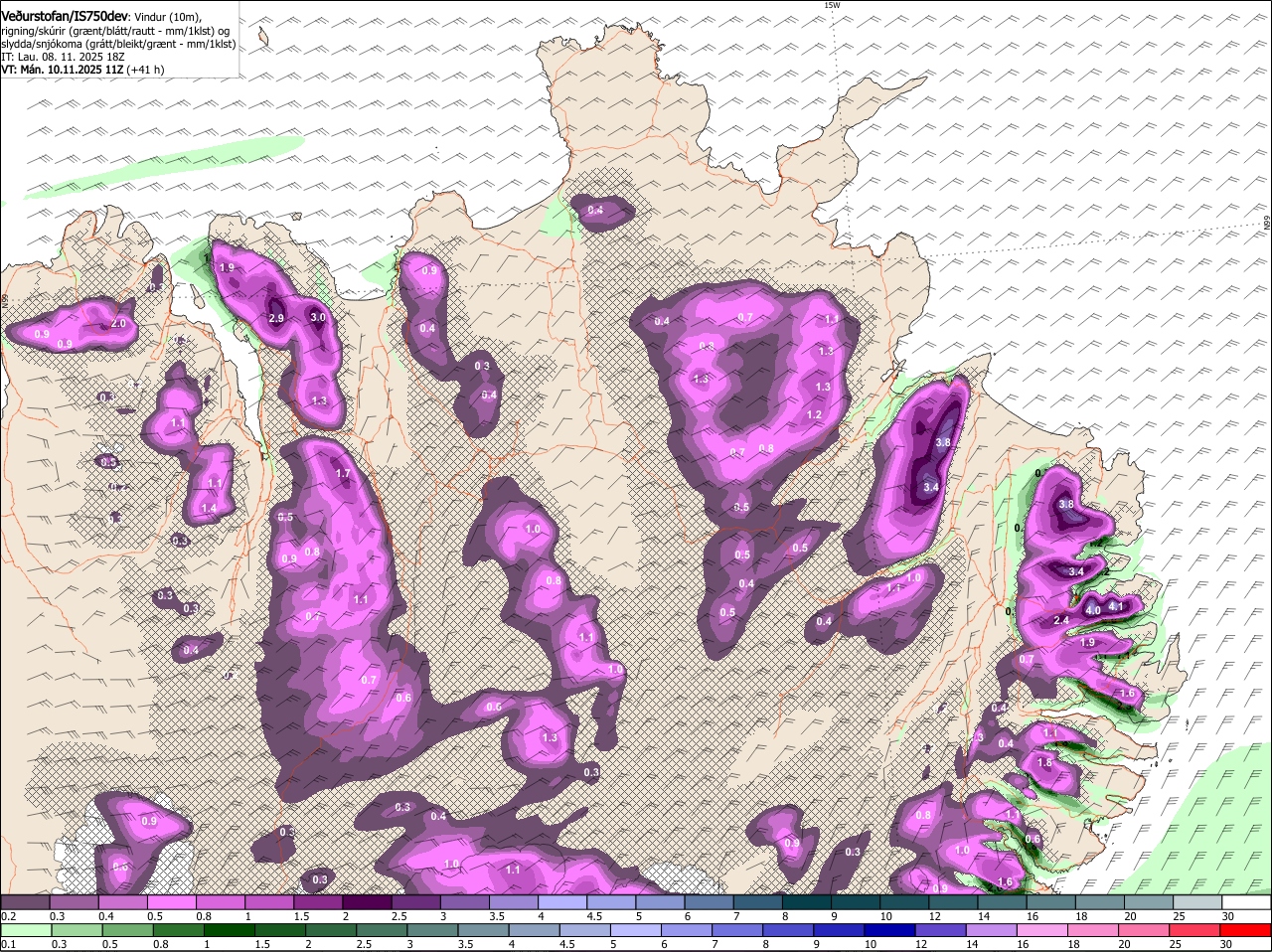Viewport: 1272px width, 952px height.
Task: Select snow legend swatch between 0.5 and 0.8
Action: coord(171,902)
